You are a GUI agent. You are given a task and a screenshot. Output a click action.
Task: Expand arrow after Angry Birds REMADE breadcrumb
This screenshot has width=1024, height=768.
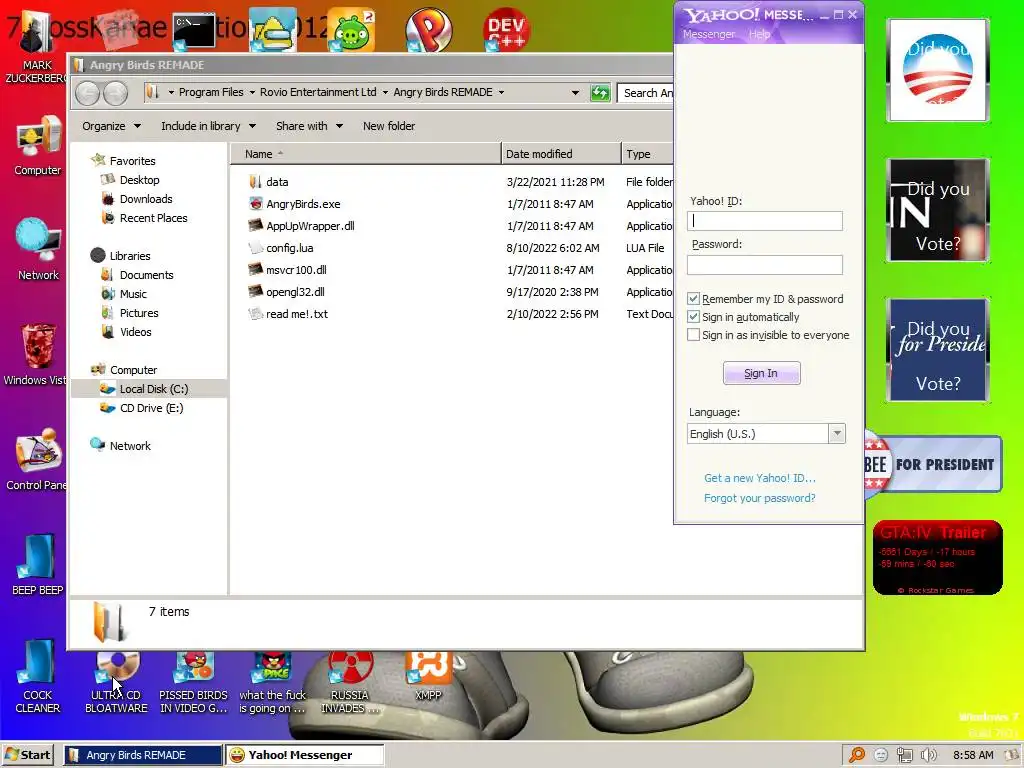[x=502, y=93]
